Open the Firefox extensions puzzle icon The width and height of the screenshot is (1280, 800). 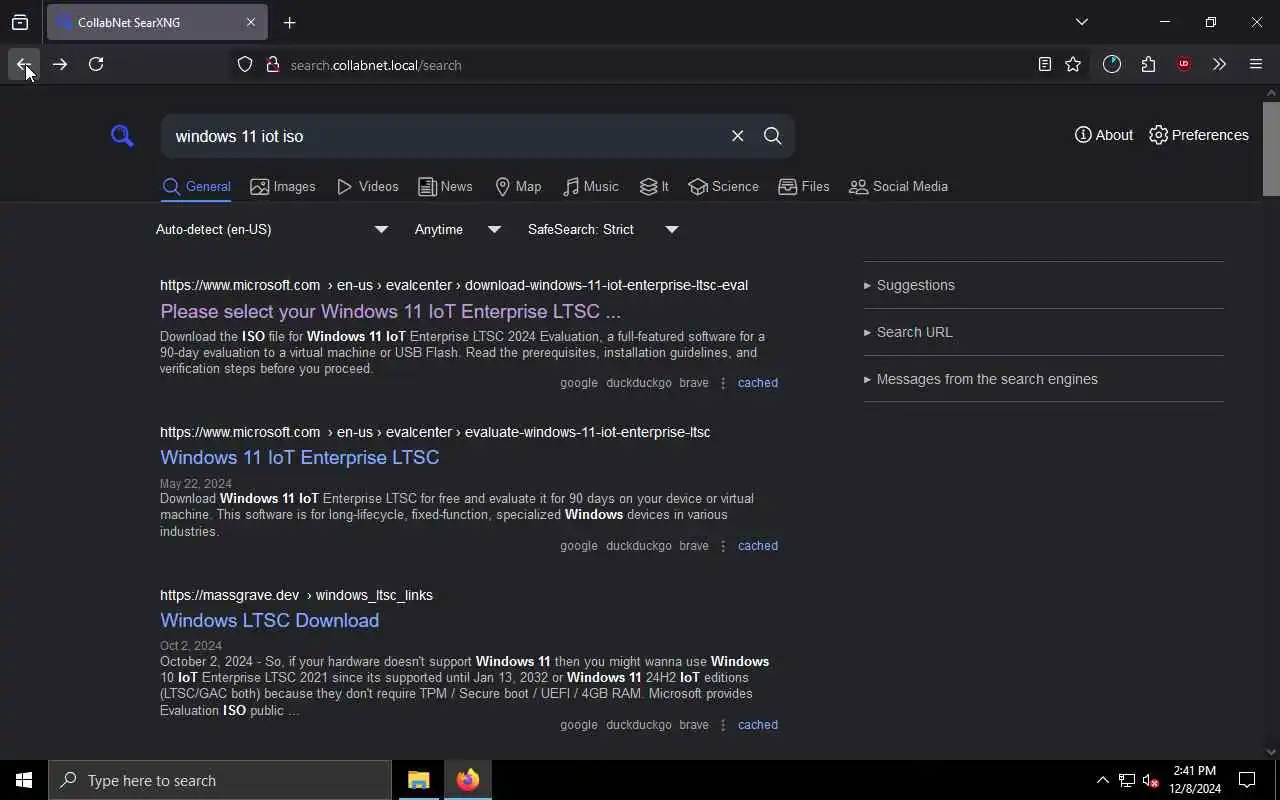(x=1148, y=64)
